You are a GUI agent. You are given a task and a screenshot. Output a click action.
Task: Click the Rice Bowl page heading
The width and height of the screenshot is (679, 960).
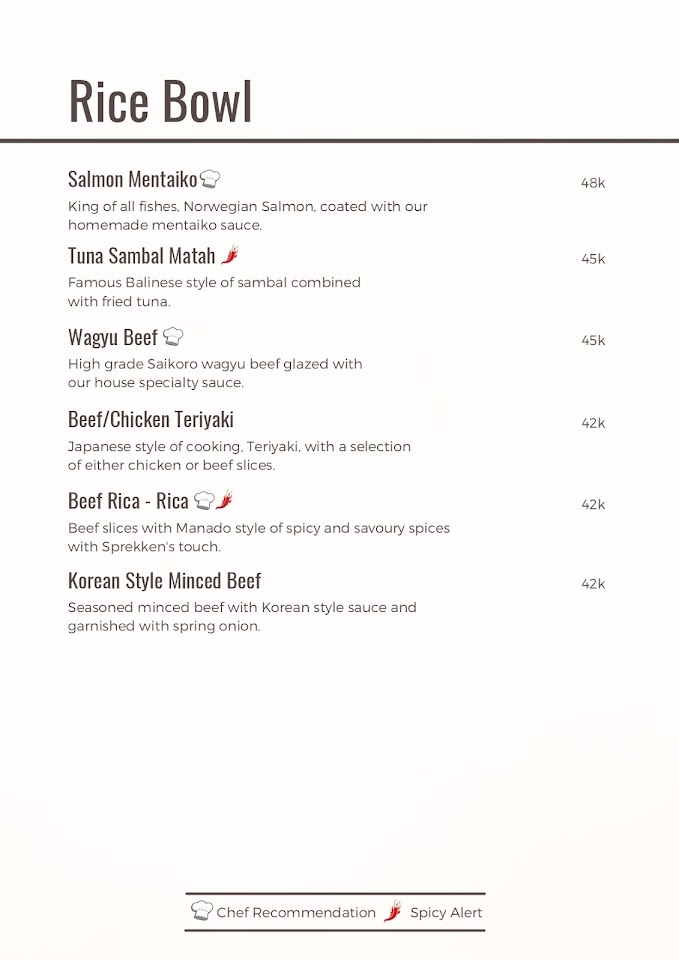(160, 100)
